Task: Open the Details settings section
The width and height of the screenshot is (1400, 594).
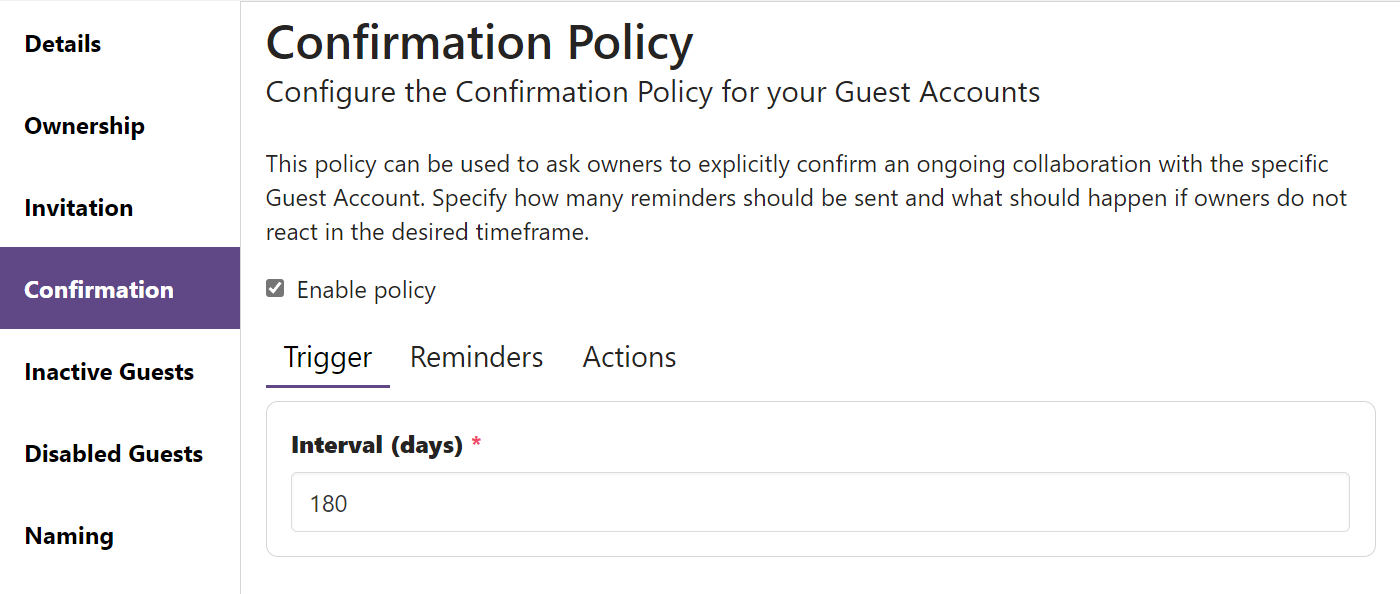Action: (62, 44)
